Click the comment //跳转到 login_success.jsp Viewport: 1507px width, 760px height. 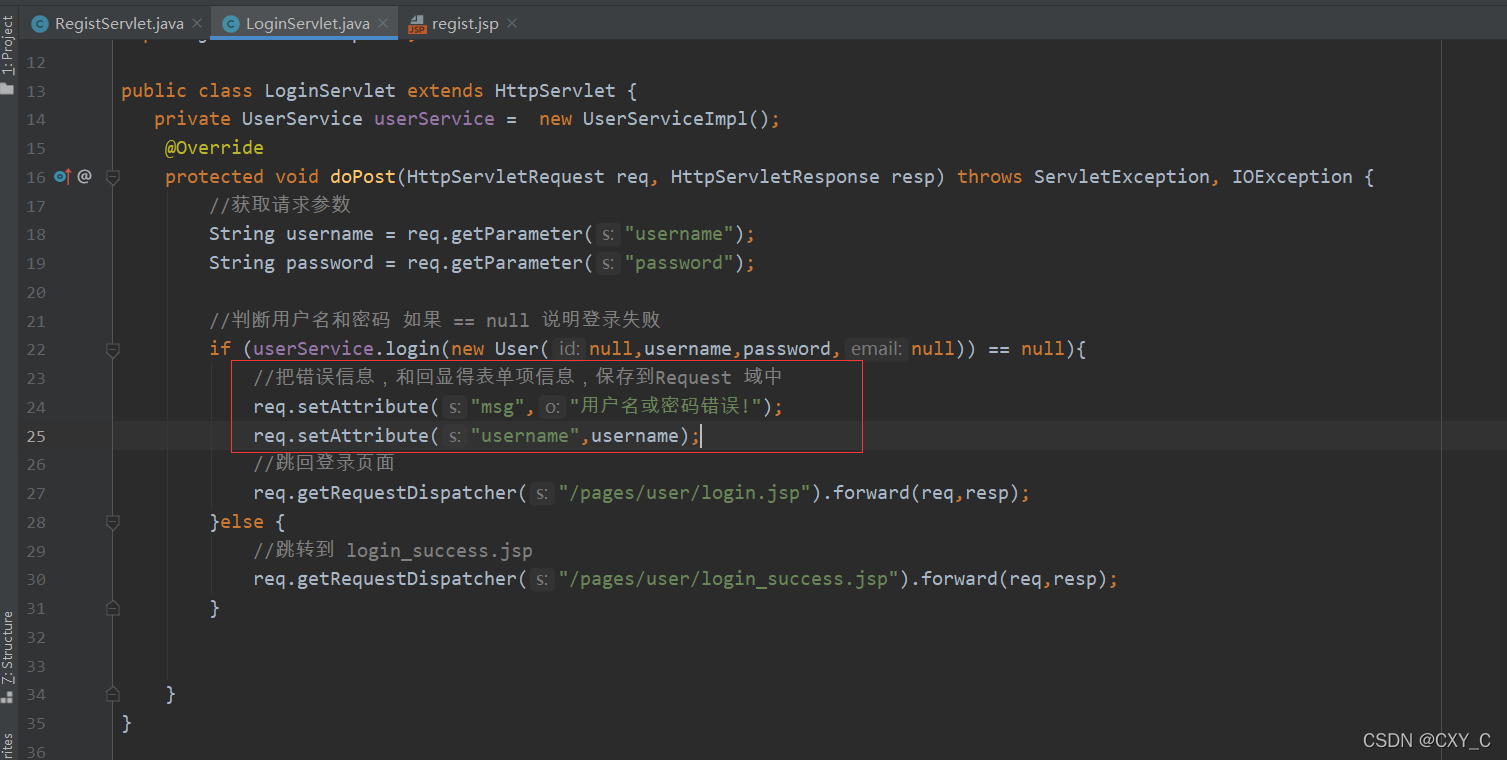[393, 551]
